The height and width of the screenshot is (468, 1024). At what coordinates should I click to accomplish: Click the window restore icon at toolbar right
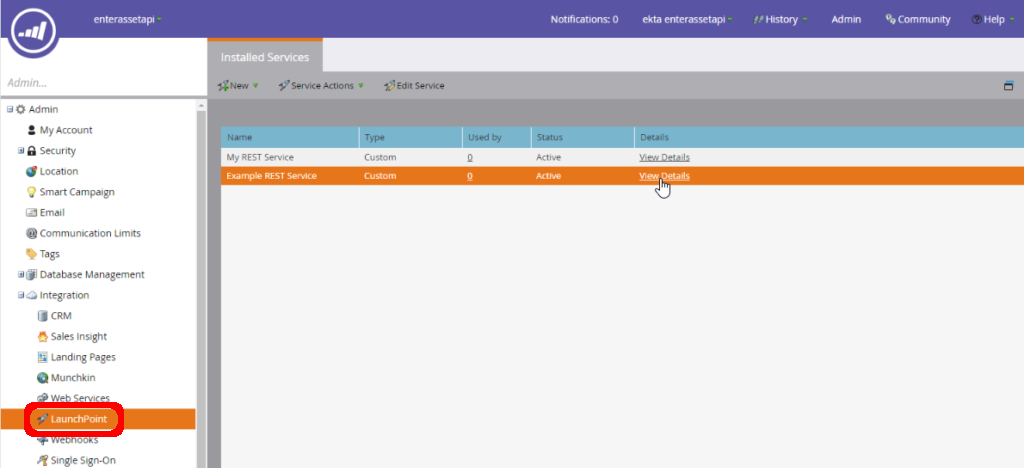point(1008,86)
